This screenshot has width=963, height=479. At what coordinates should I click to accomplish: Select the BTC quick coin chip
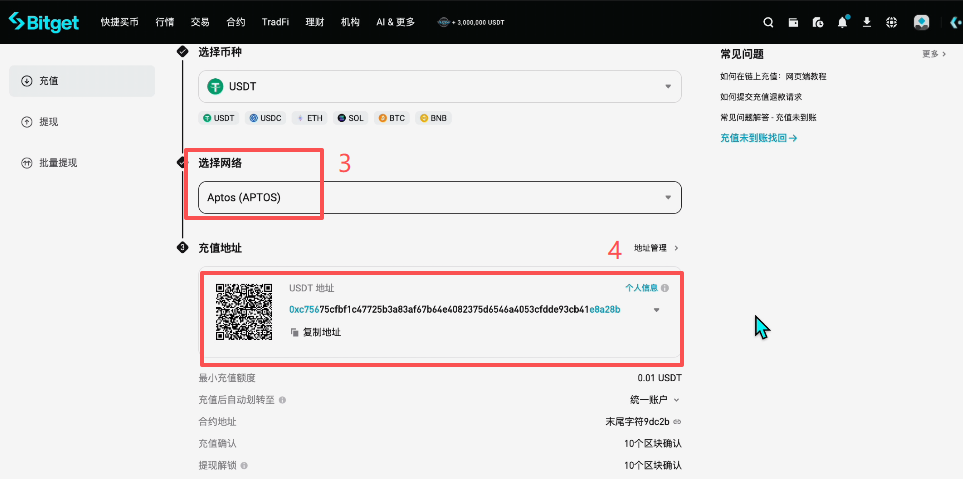point(391,118)
